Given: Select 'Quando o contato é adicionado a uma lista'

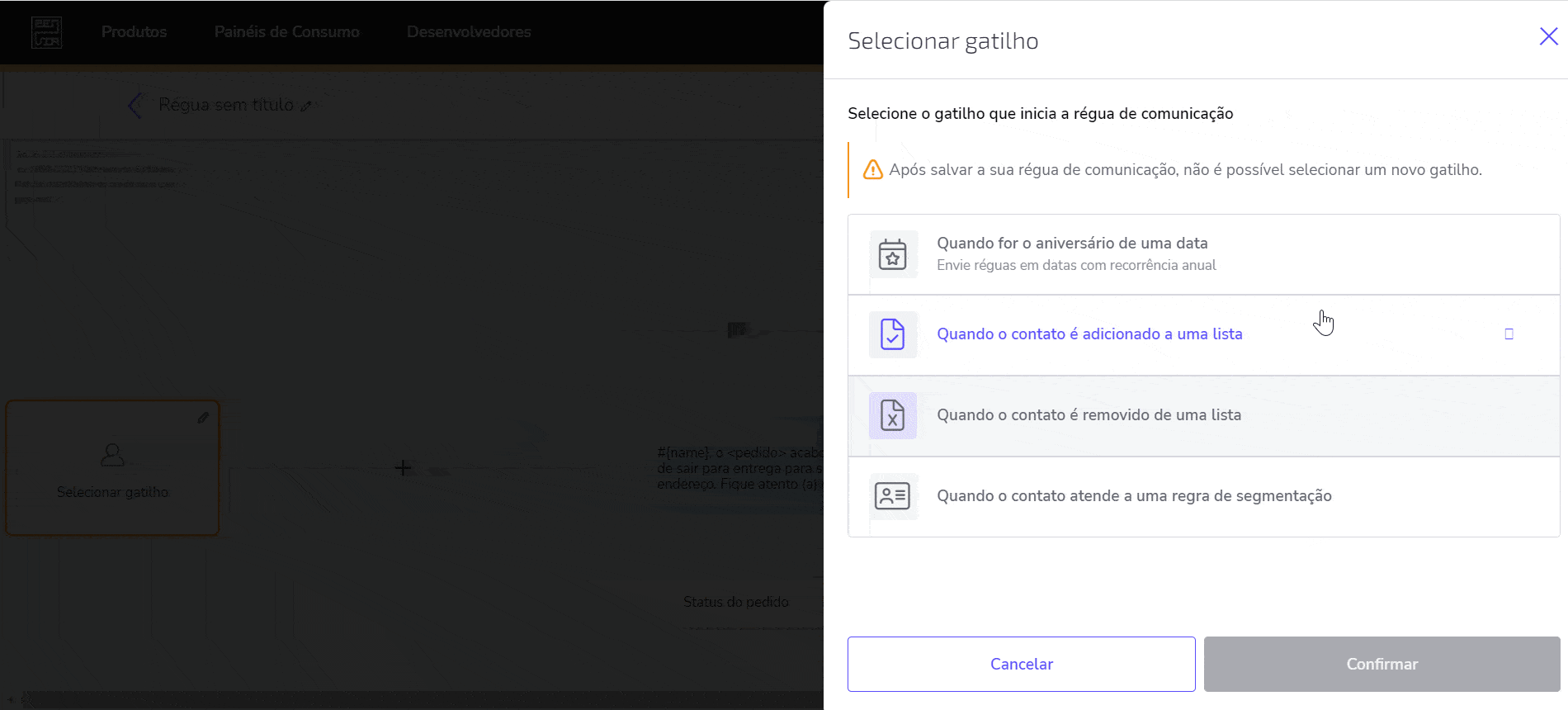Looking at the screenshot, I should click(x=1203, y=335).
